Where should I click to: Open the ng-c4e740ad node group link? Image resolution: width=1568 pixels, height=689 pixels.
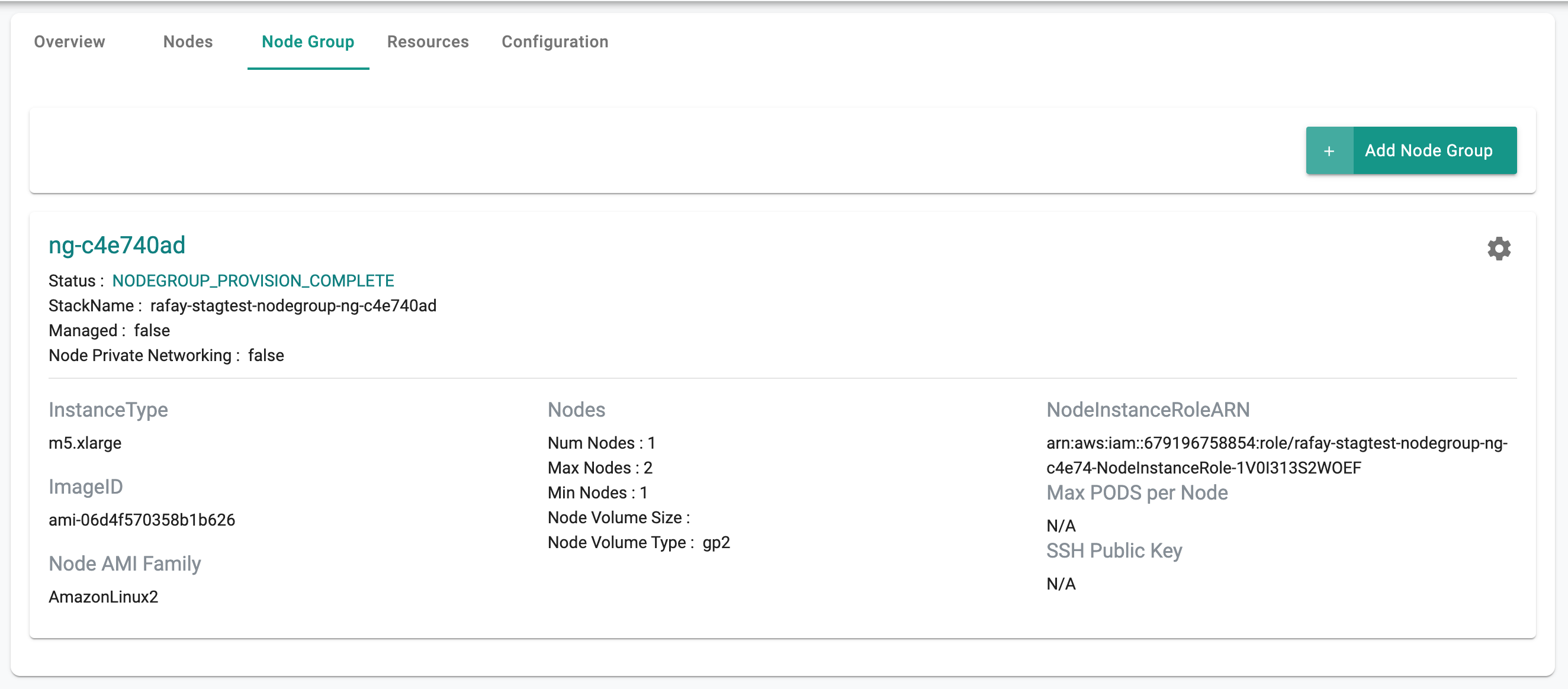[117, 245]
